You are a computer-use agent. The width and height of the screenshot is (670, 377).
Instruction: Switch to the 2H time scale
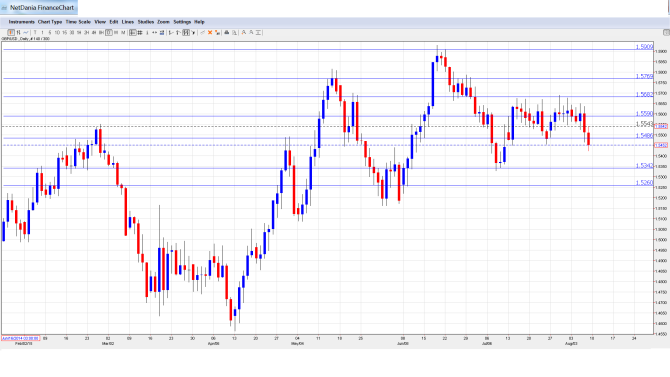(86, 32)
